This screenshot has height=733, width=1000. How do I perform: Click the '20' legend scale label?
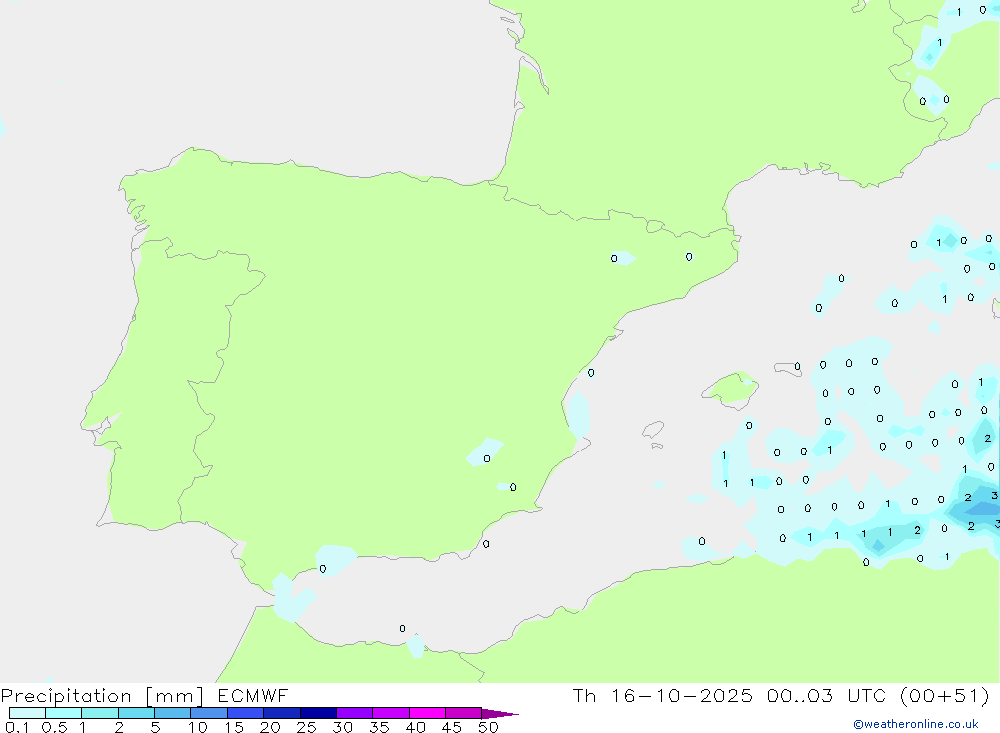pyautogui.click(x=270, y=727)
